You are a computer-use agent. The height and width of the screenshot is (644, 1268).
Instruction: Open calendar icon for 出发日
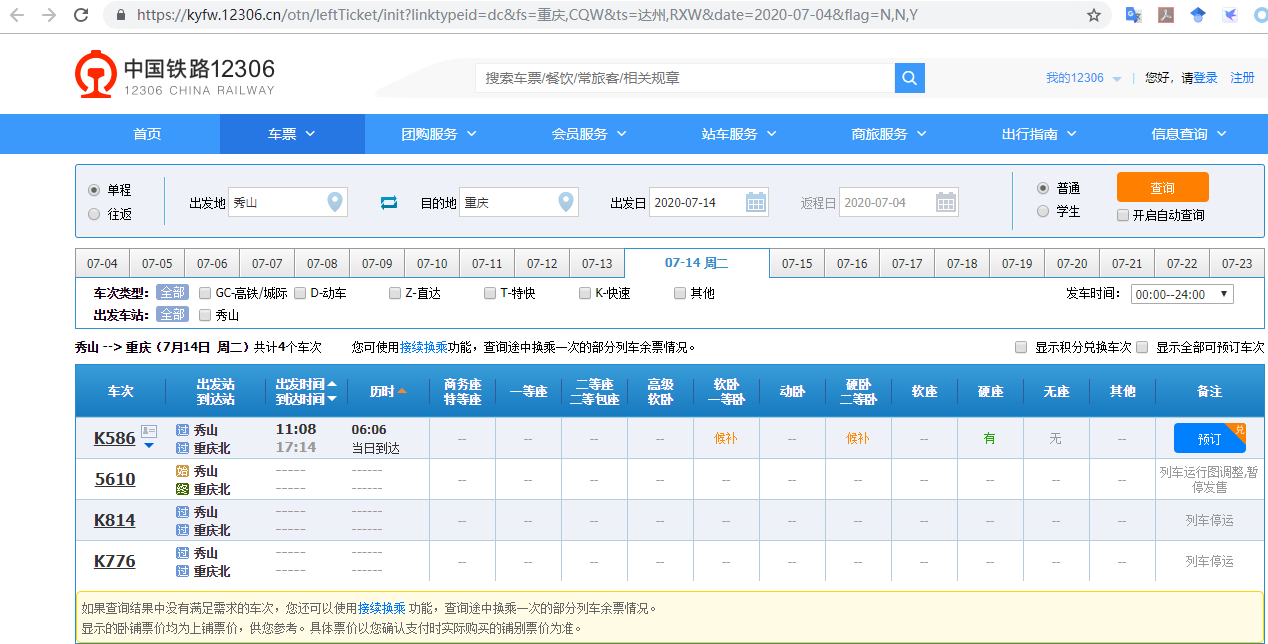(x=756, y=202)
